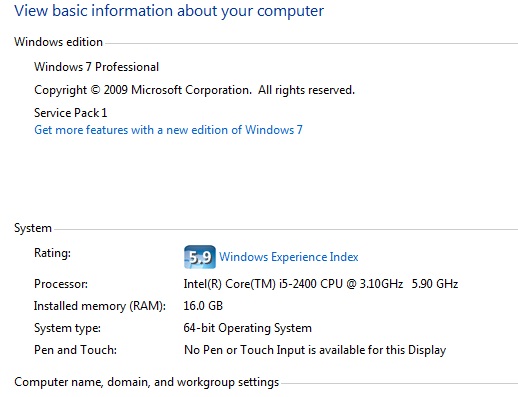Click the 5.9 rating score badge
The image size is (518, 397).
pos(200,257)
